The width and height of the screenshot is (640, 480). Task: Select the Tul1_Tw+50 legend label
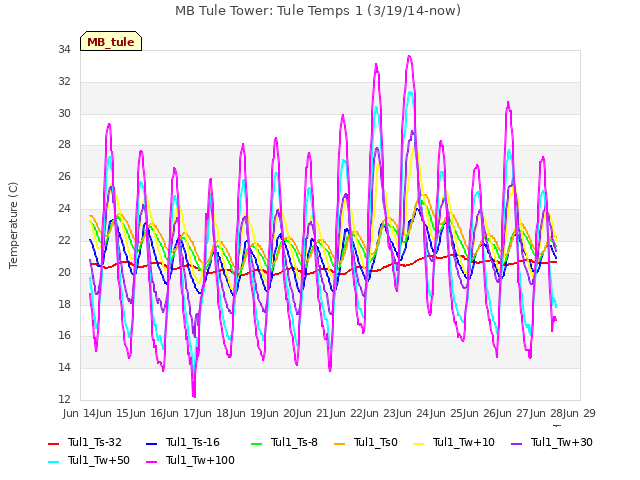tap(99, 460)
